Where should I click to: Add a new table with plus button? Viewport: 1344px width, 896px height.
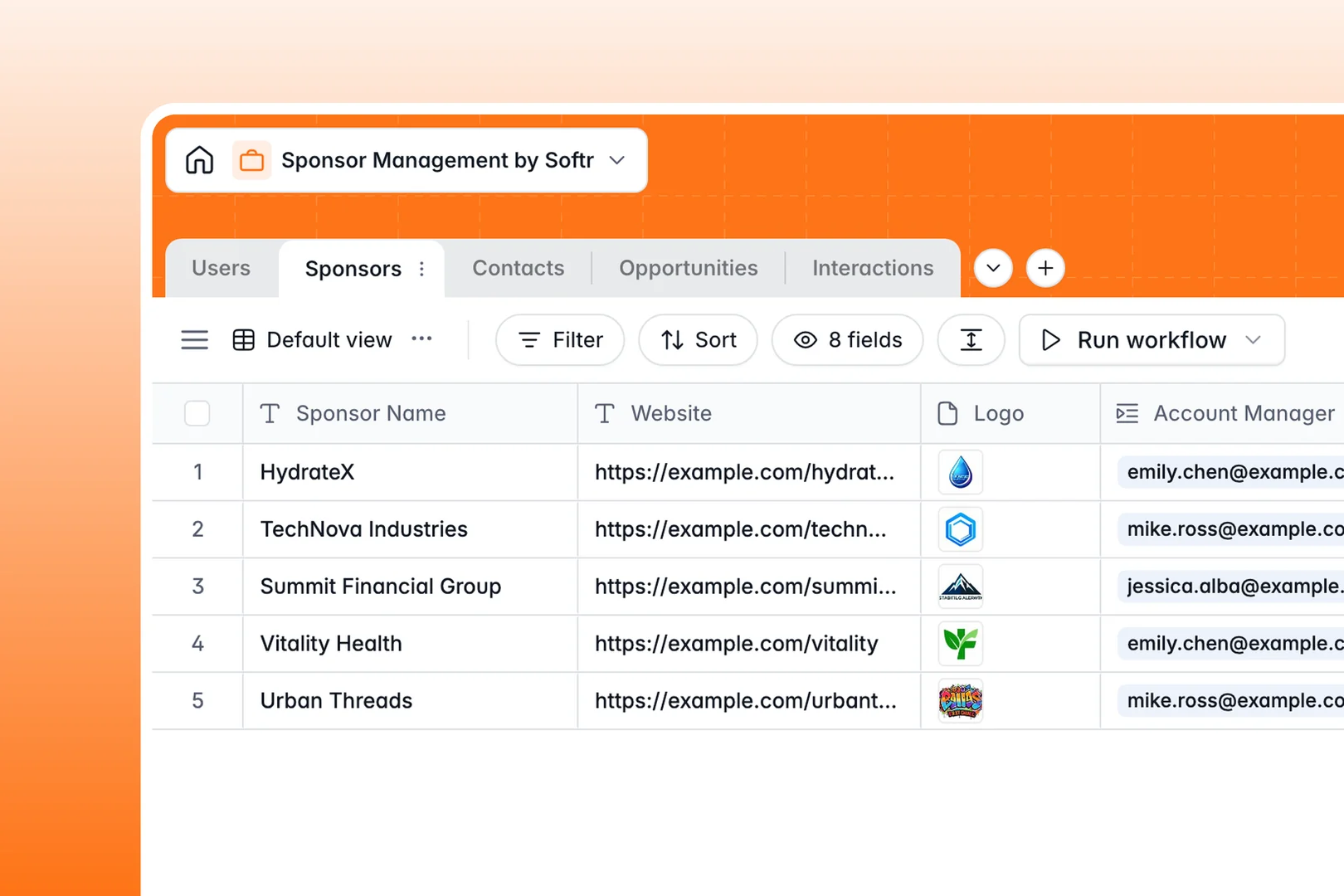coord(1045,268)
